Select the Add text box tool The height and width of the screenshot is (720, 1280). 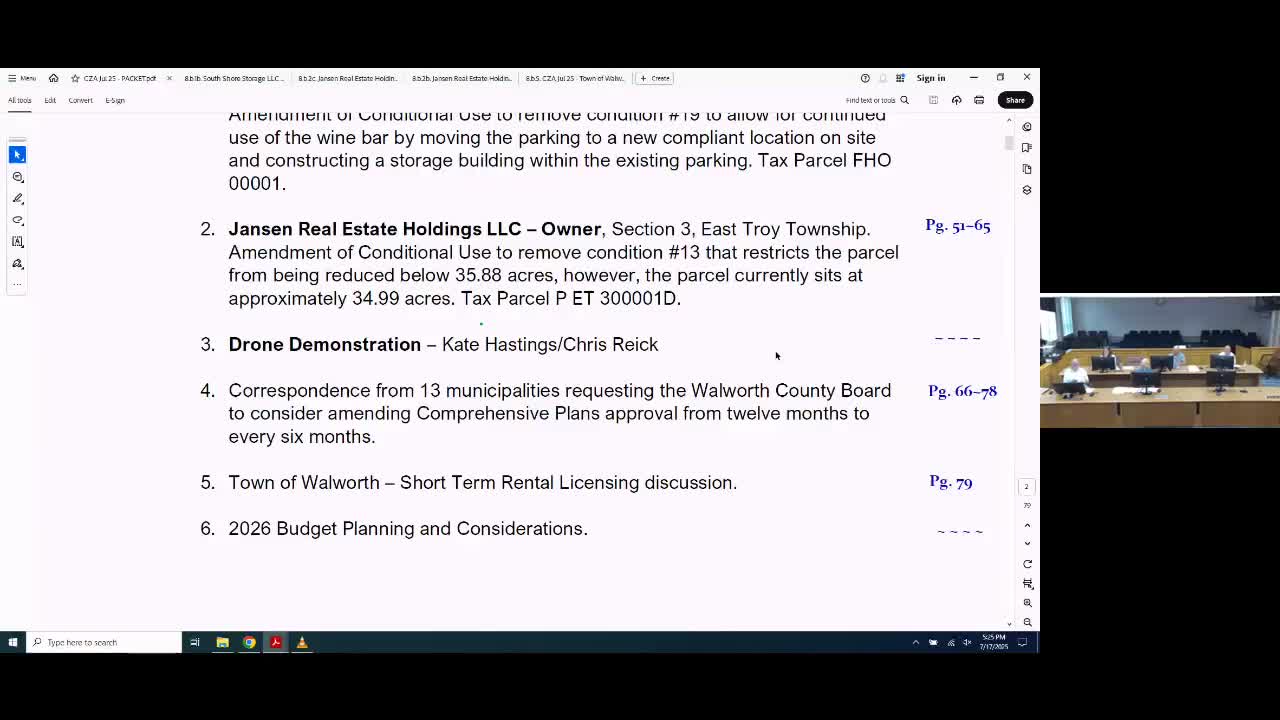pos(17,242)
